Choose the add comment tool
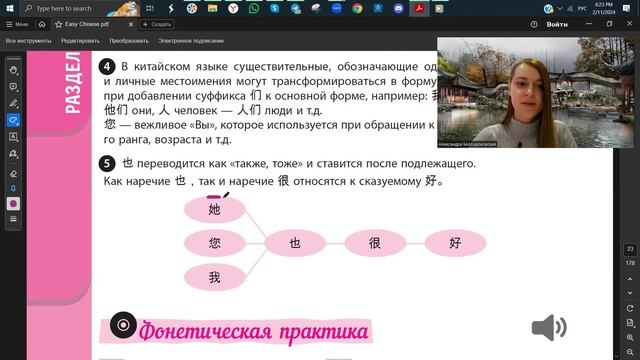This screenshot has height=360, width=640. point(13,87)
